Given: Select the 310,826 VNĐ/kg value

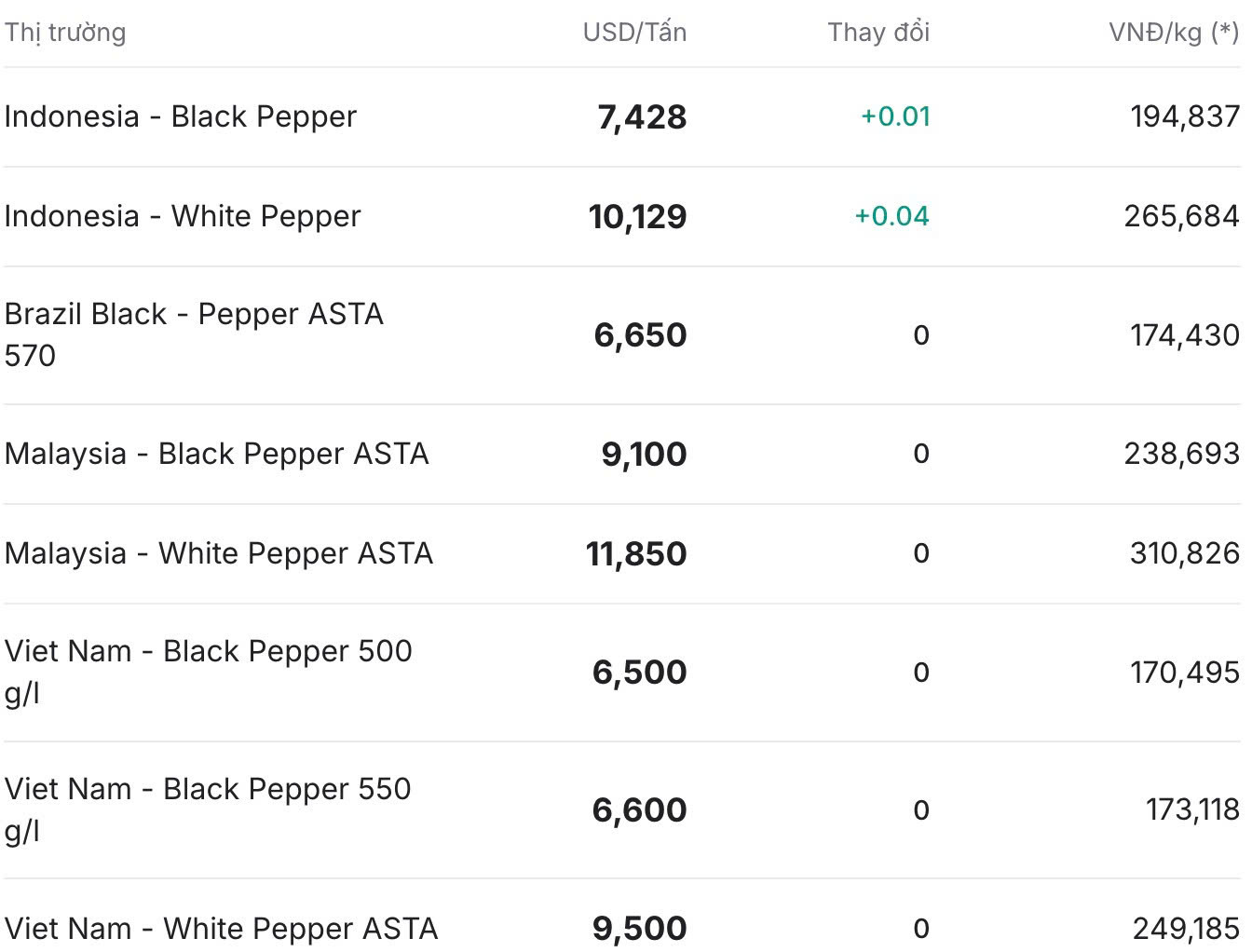Looking at the screenshot, I should [x=1185, y=553].
